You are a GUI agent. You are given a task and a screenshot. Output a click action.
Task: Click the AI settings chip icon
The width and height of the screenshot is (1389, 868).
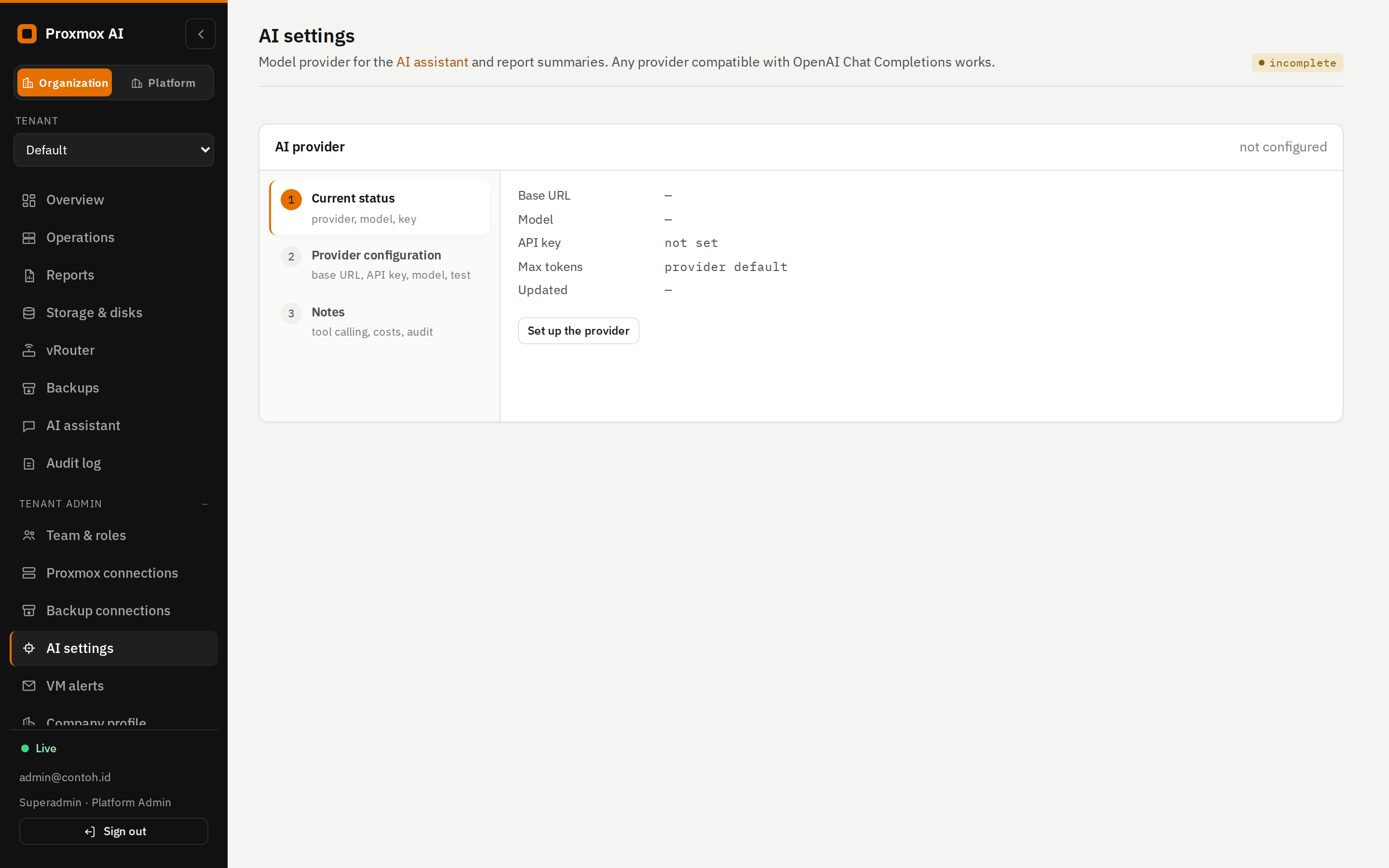click(29, 648)
